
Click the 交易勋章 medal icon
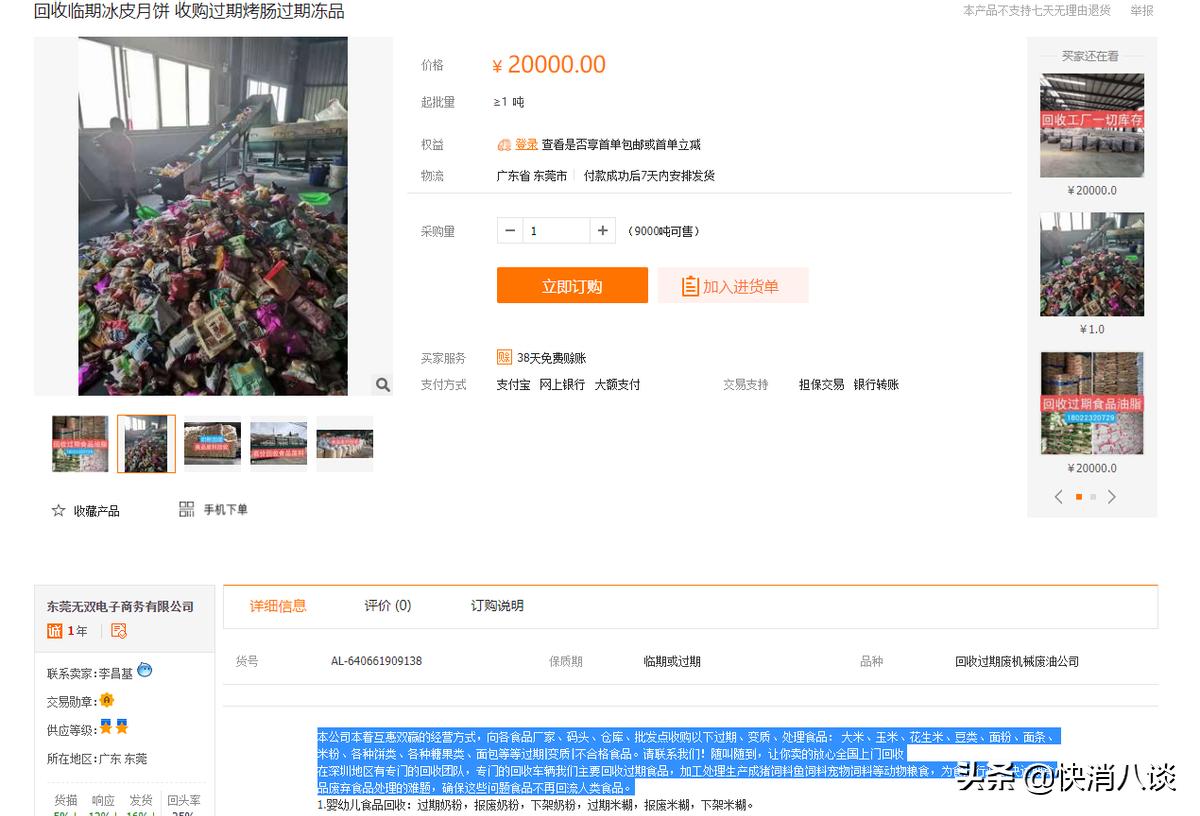click(x=107, y=700)
